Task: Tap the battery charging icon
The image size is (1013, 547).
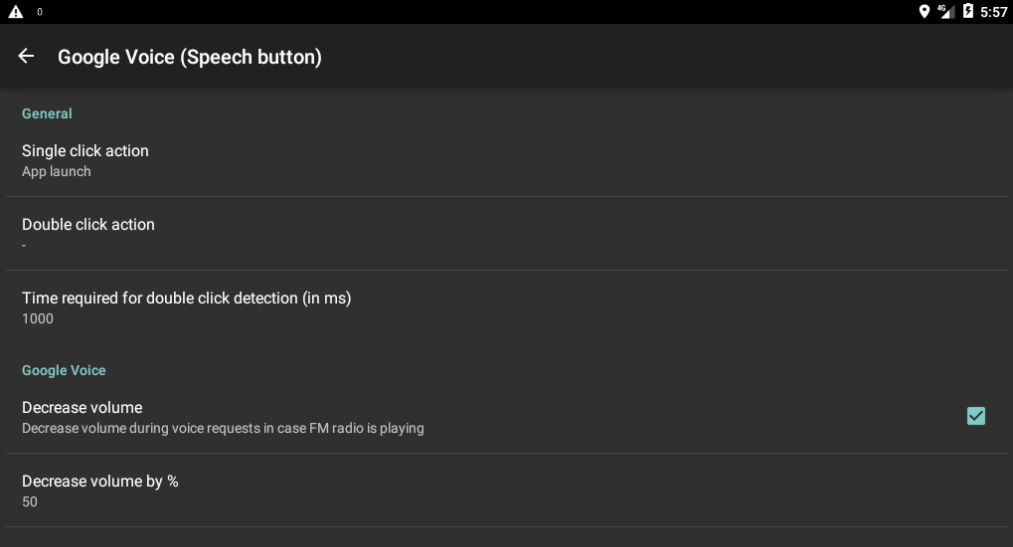Action: coord(967,12)
